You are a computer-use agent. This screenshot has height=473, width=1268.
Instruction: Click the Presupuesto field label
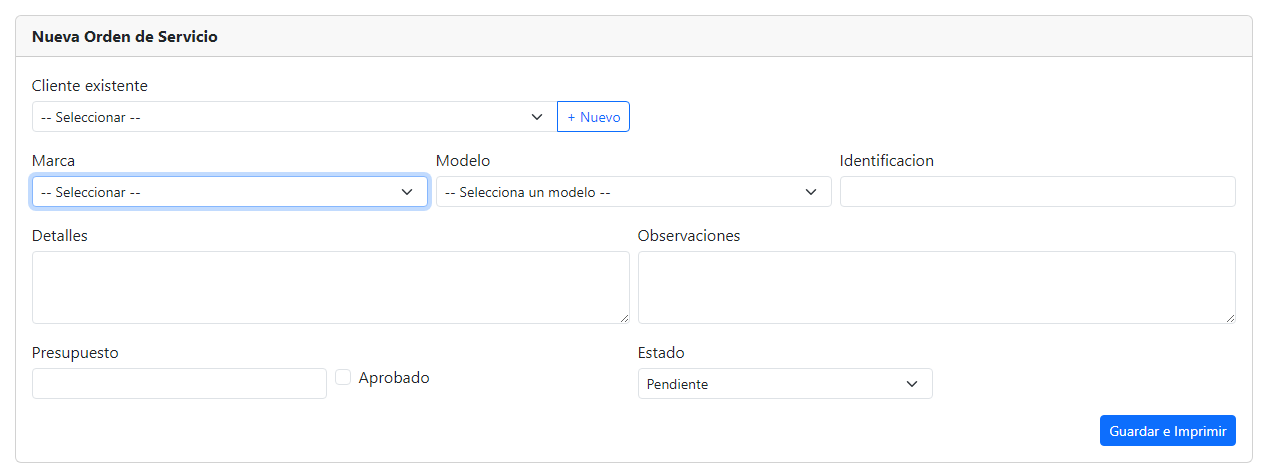pos(75,353)
